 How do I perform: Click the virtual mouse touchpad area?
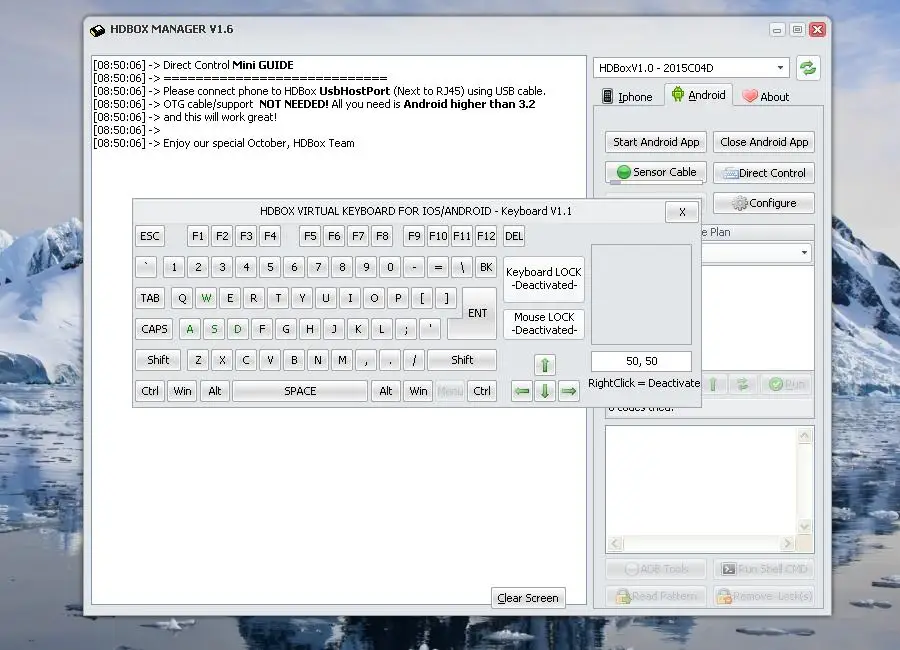(x=641, y=294)
